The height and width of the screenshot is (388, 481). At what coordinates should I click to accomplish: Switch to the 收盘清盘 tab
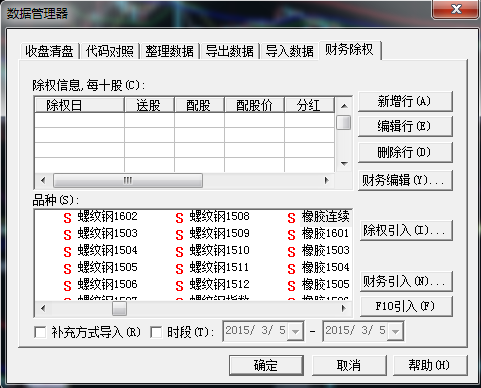coord(49,51)
